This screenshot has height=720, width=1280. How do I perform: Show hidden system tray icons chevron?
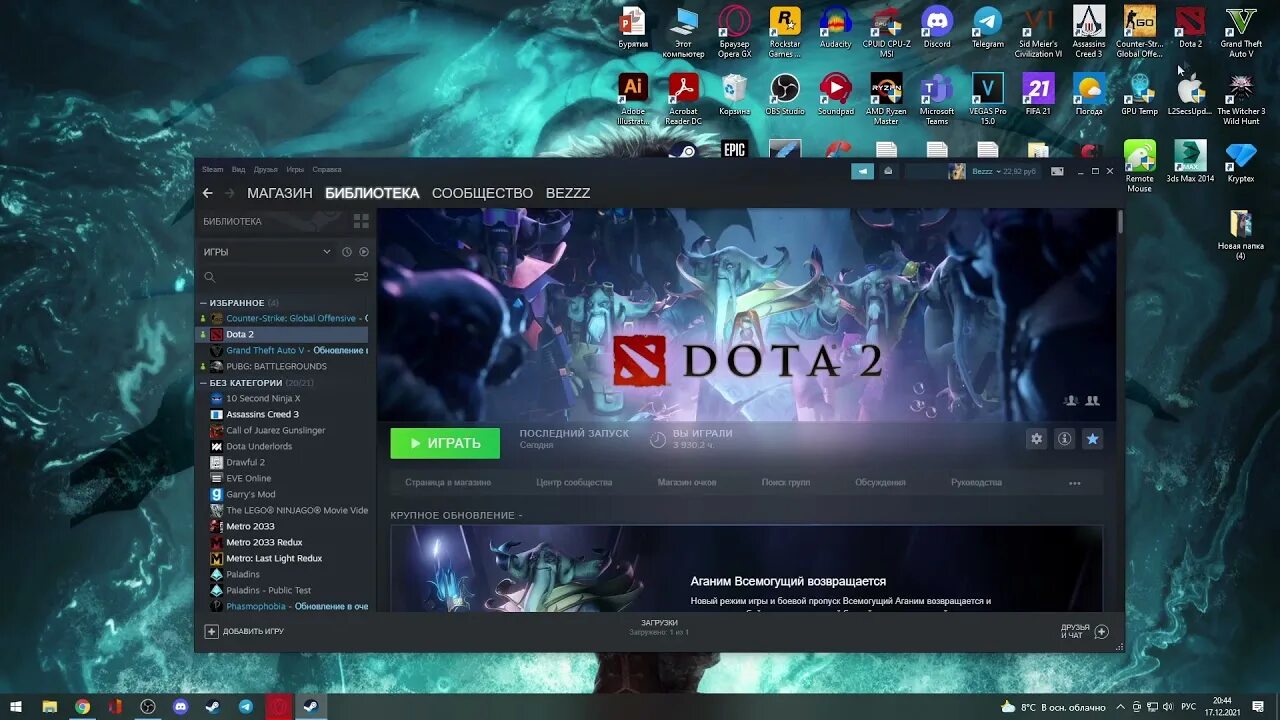(1120, 707)
